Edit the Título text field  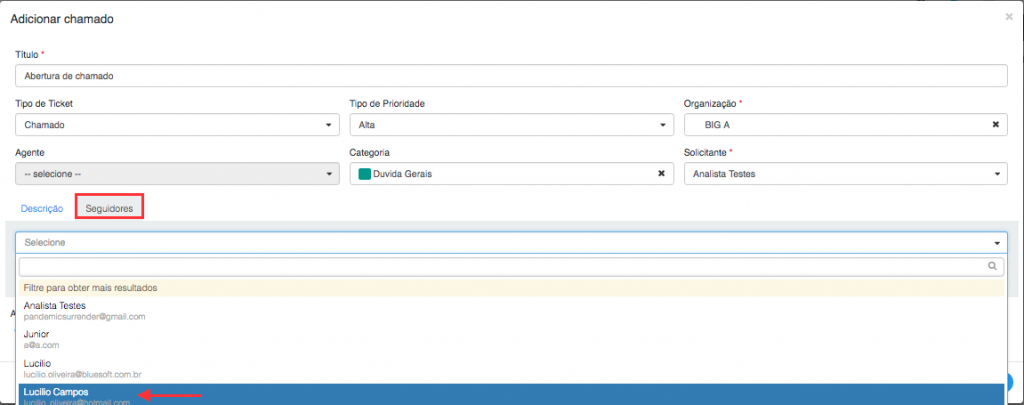pyautogui.click(x=511, y=76)
